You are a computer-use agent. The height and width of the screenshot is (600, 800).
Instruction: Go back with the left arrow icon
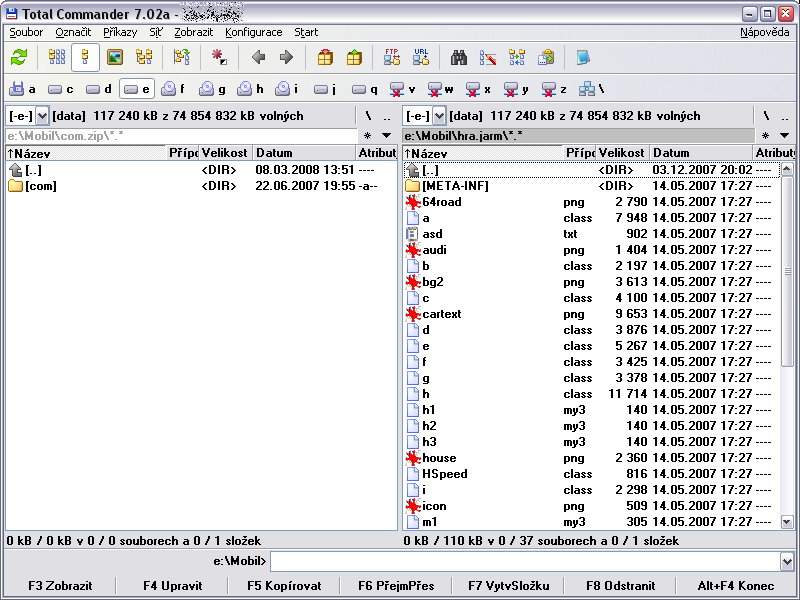pyautogui.click(x=258, y=57)
